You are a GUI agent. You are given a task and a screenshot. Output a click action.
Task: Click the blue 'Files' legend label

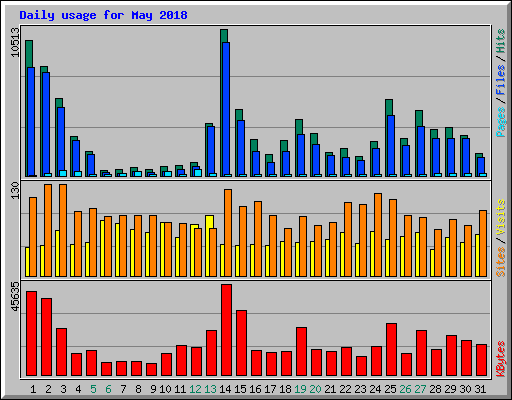[x=501, y=80]
